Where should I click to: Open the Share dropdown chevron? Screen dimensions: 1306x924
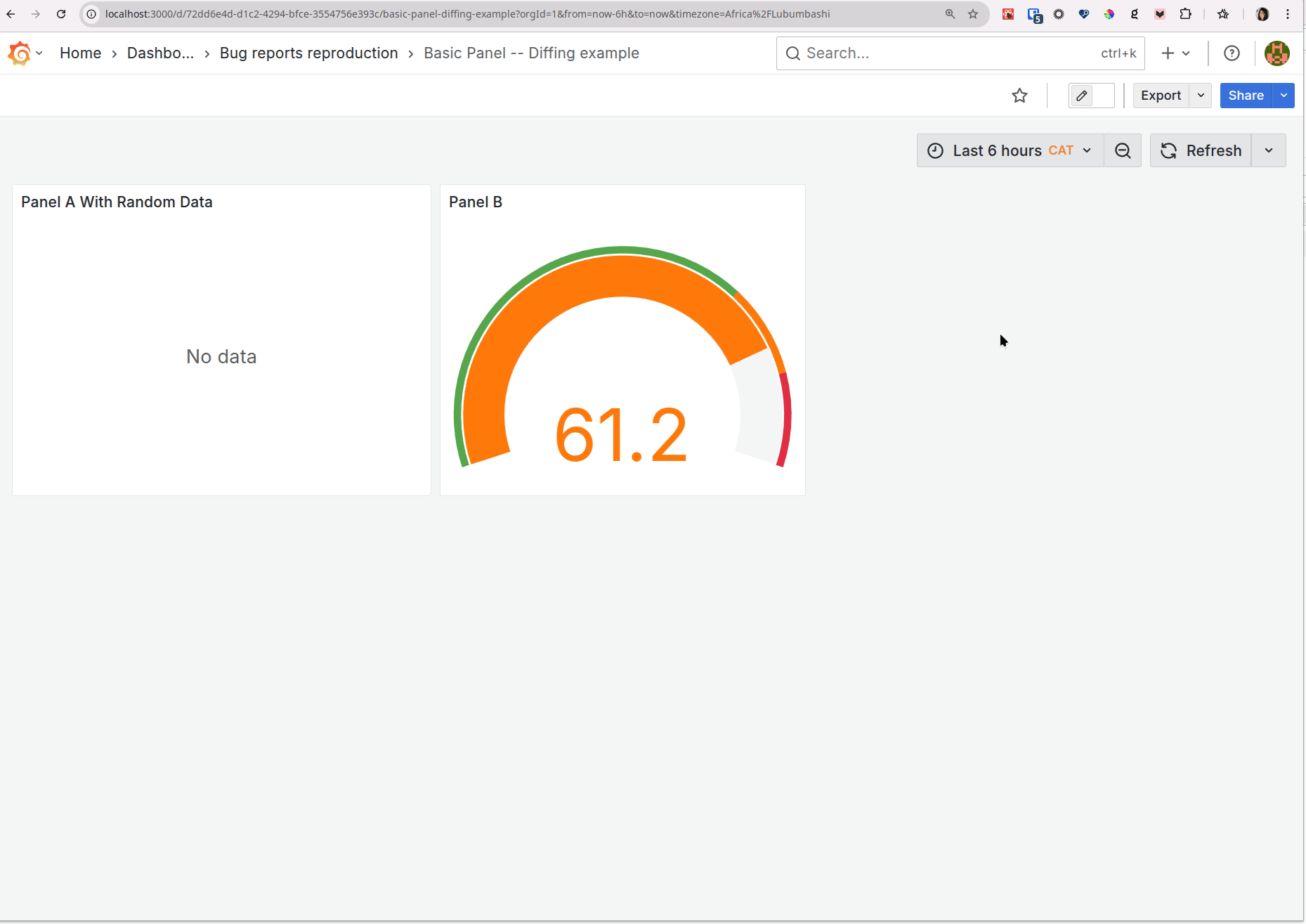(x=1284, y=96)
